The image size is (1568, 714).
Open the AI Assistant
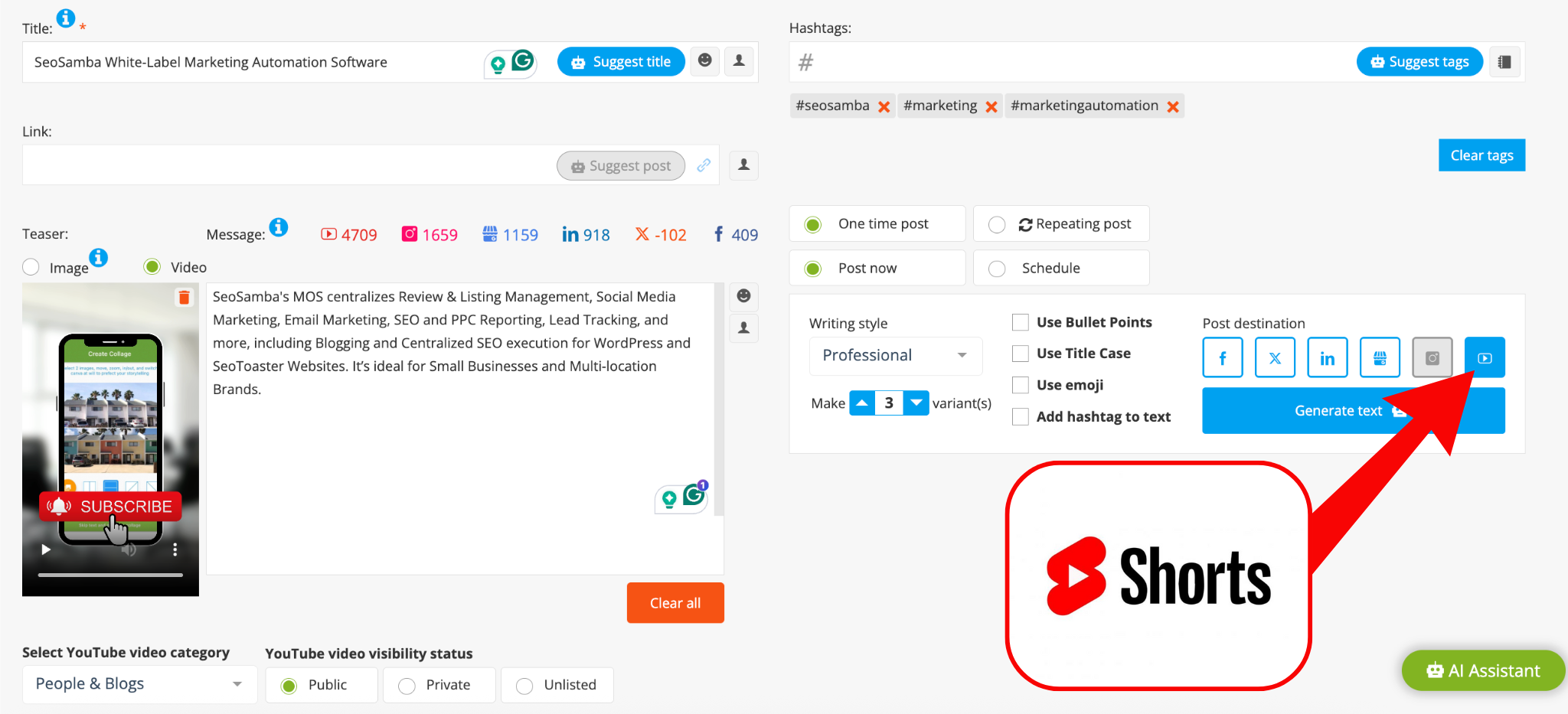(x=1483, y=671)
